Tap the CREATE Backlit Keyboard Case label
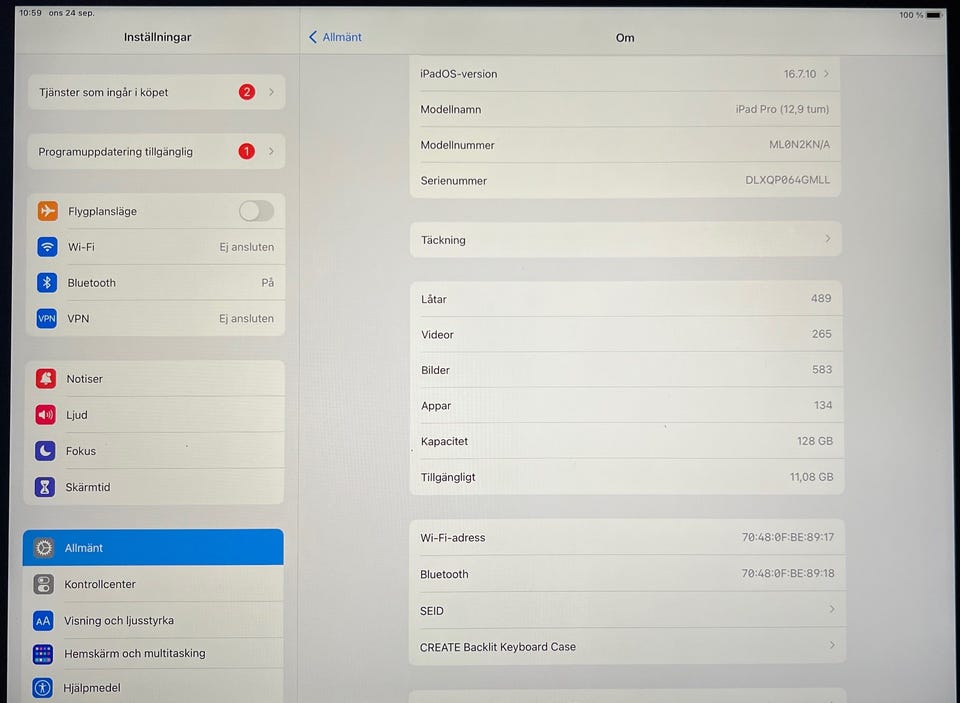The image size is (960, 703). click(x=498, y=647)
